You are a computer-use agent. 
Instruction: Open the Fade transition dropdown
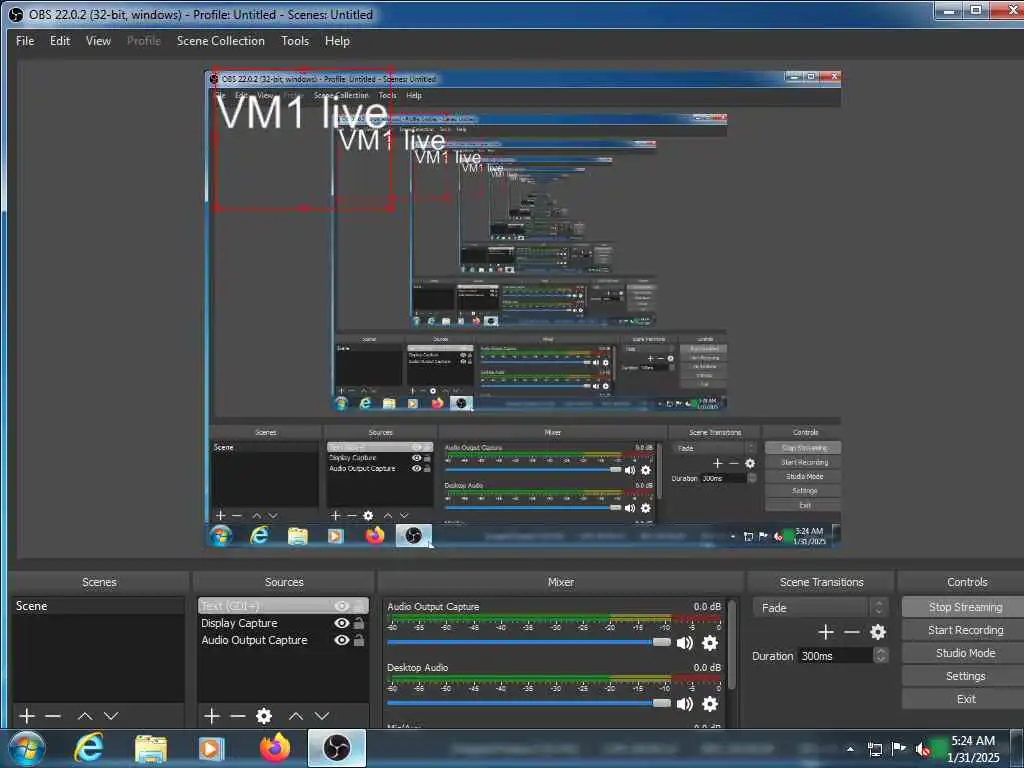pos(820,607)
